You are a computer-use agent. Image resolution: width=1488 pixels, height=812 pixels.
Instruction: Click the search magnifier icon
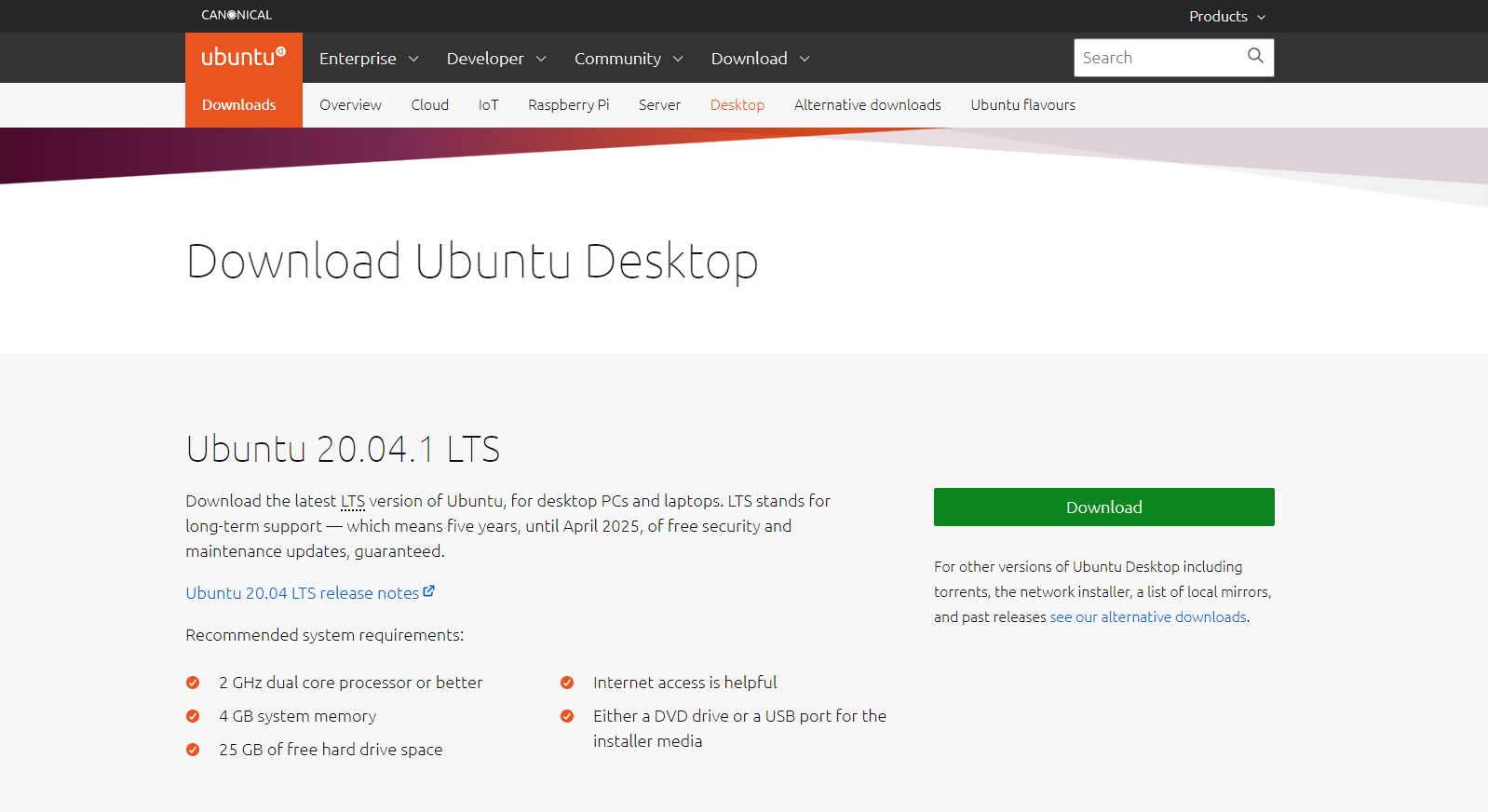coord(1255,56)
